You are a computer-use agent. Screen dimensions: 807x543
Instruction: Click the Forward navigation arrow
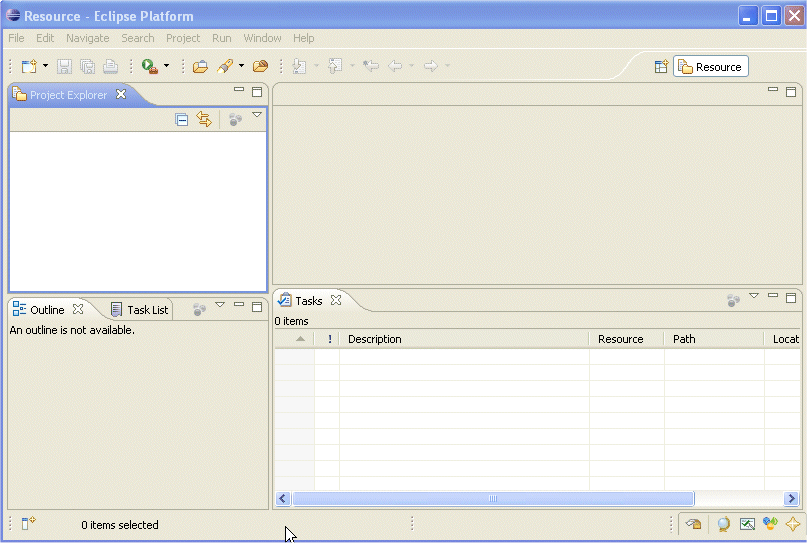click(430, 66)
